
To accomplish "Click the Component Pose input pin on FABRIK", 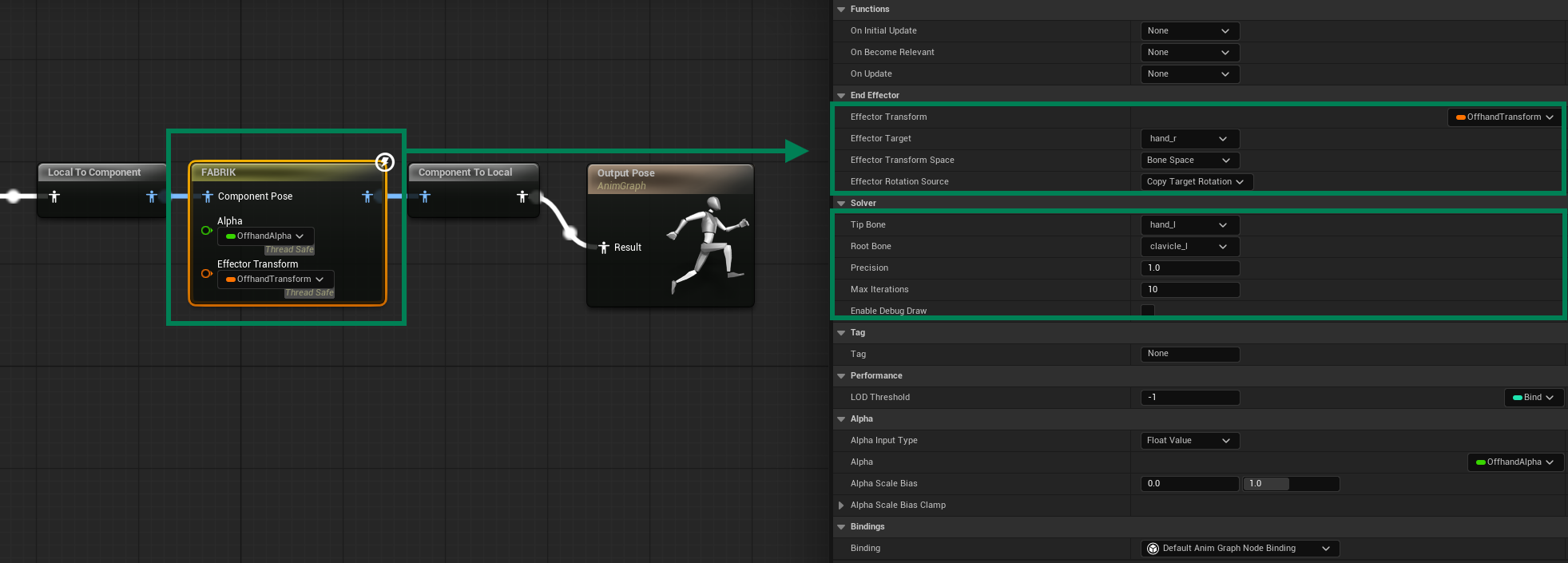I will [x=208, y=196].
